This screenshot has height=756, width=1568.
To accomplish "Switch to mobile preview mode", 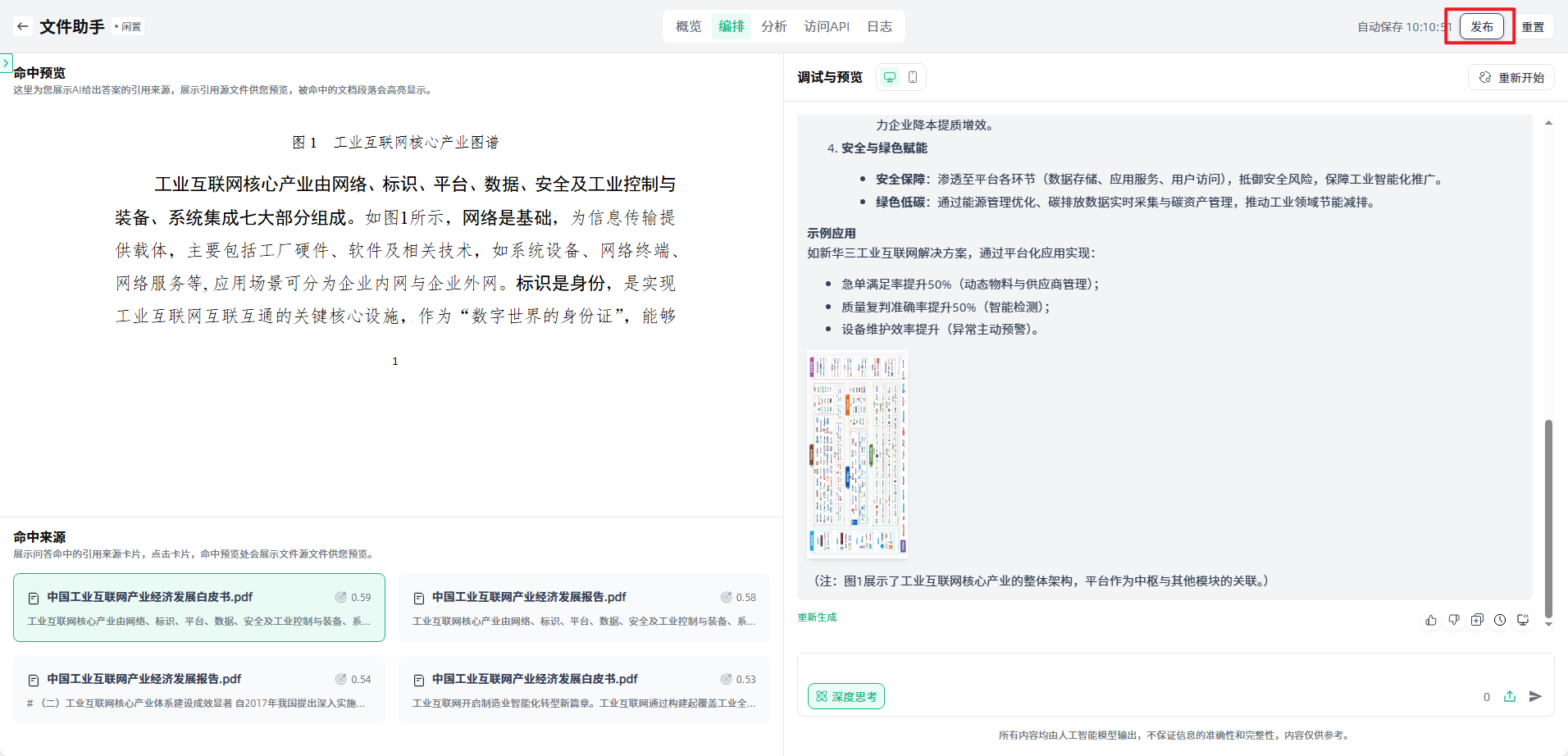I will click(x=913, y=77).
